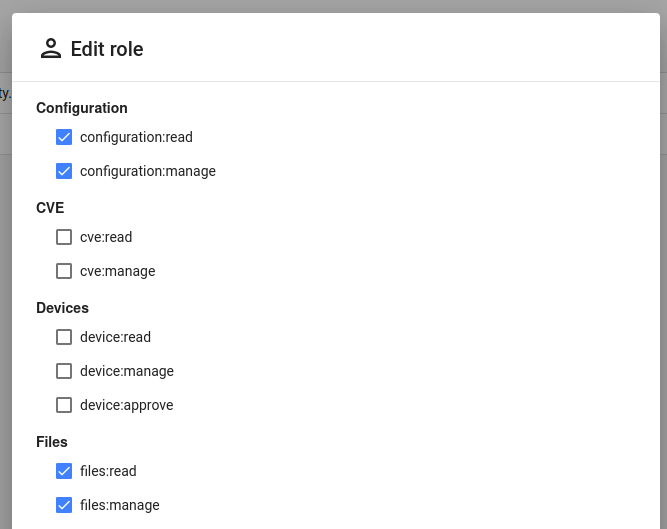Click the Configuration section heading
667x529 pixels.
pos(82,108)
